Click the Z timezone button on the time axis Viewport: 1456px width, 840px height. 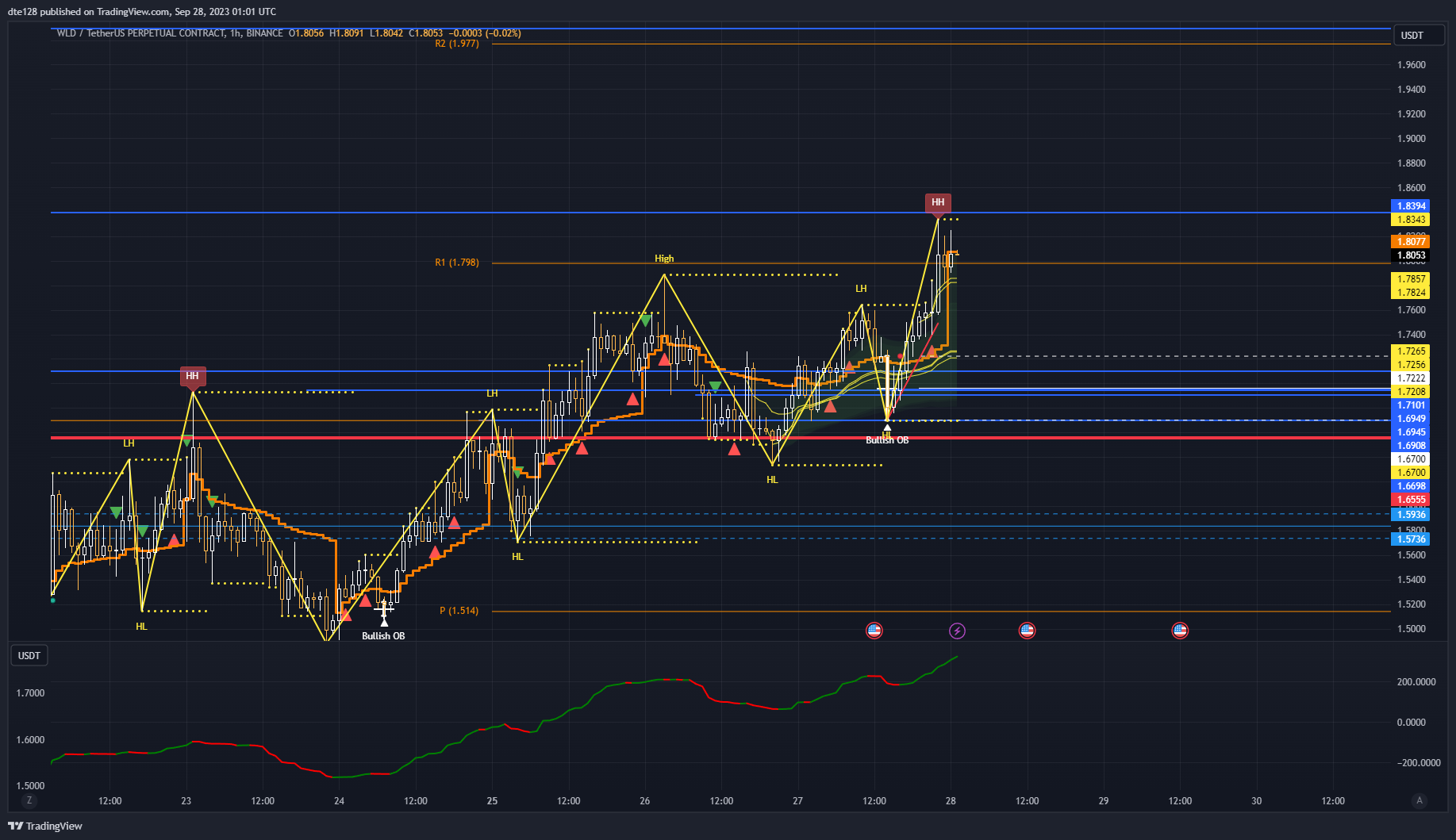click(29, 800)
